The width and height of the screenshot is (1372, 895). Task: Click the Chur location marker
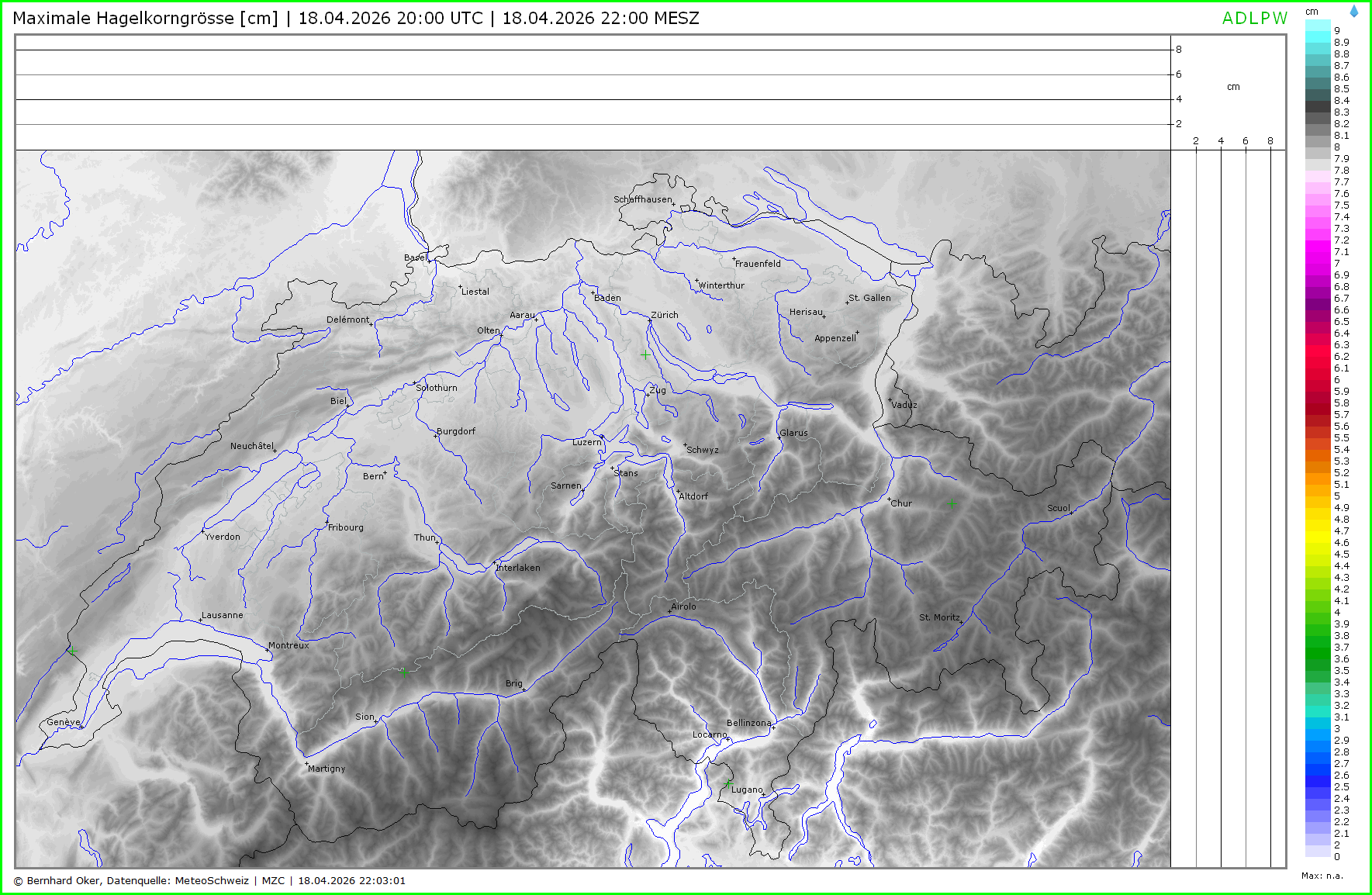pyautogui.click(x=889, y=499)
